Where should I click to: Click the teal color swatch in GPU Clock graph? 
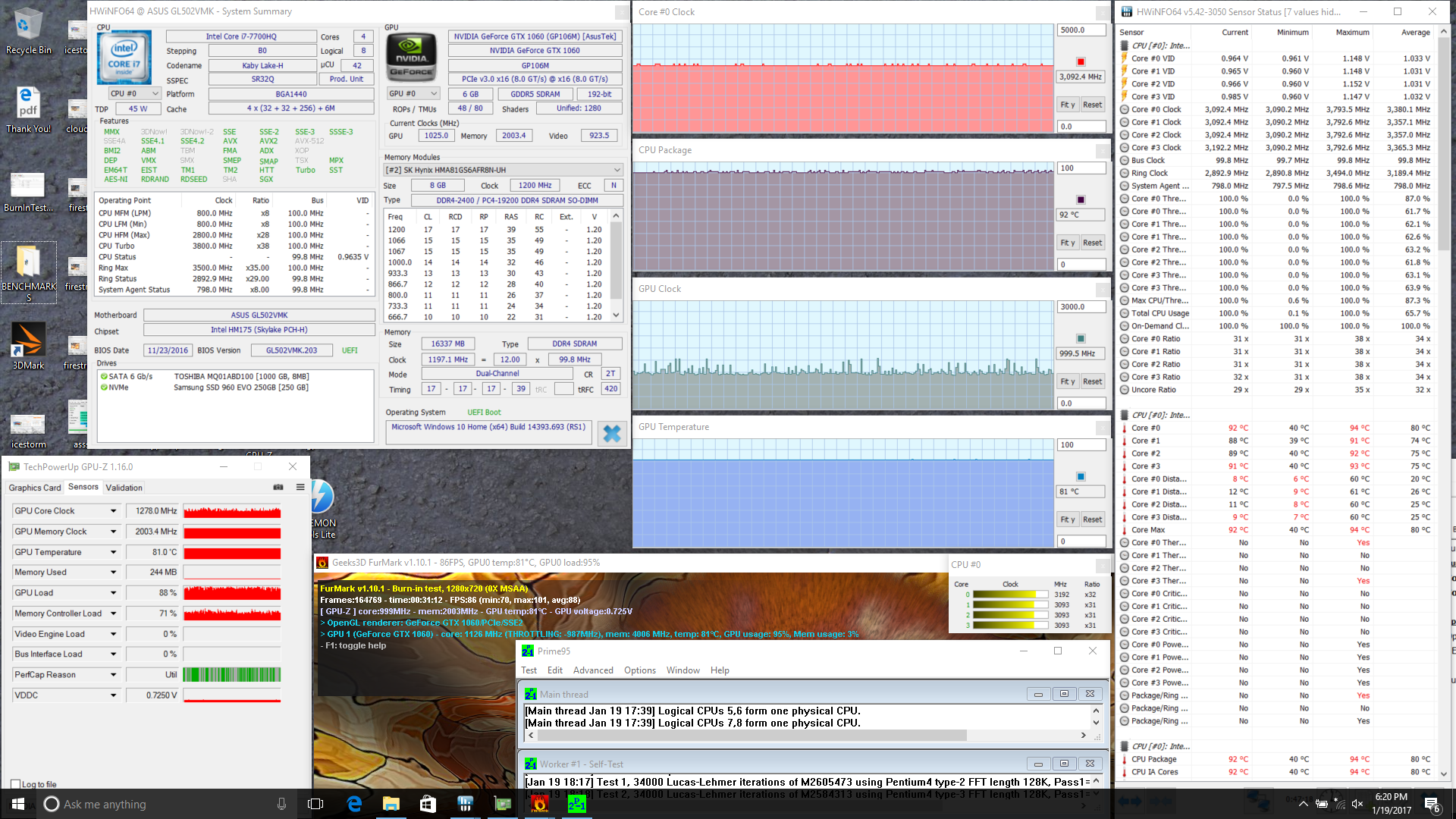point(1081,338)
